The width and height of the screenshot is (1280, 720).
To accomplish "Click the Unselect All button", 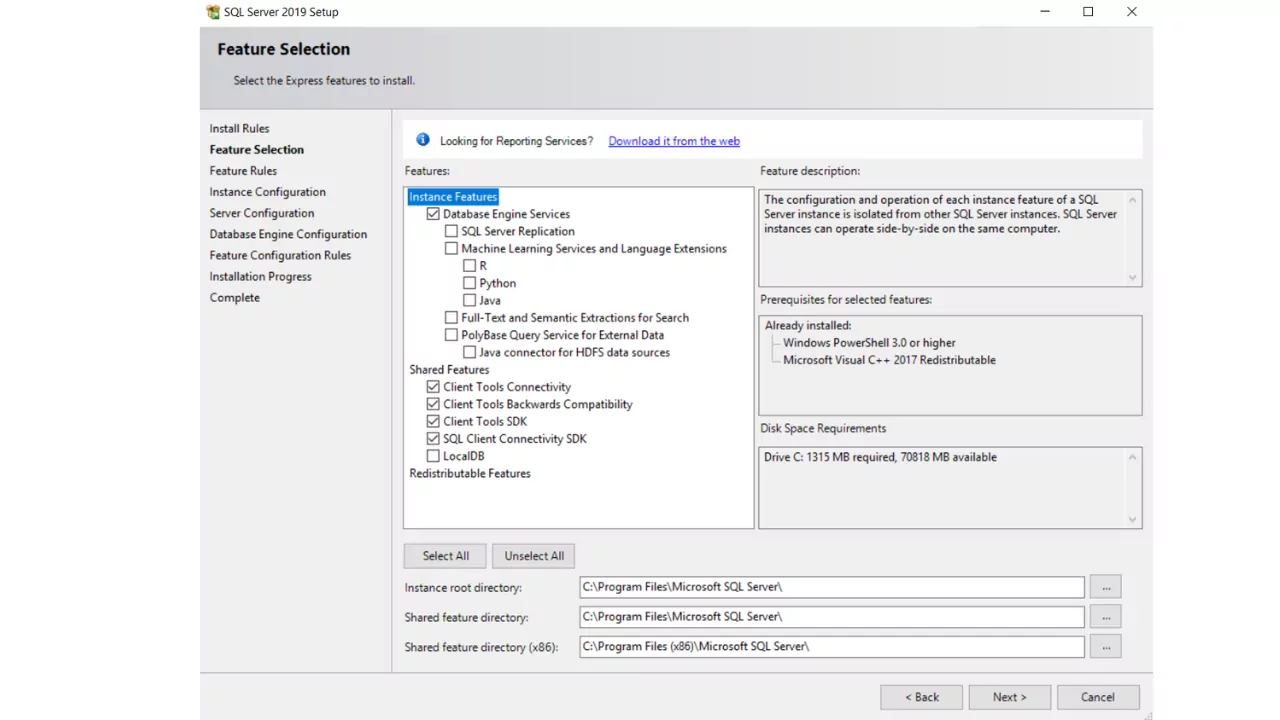I will tap(534, 556).
